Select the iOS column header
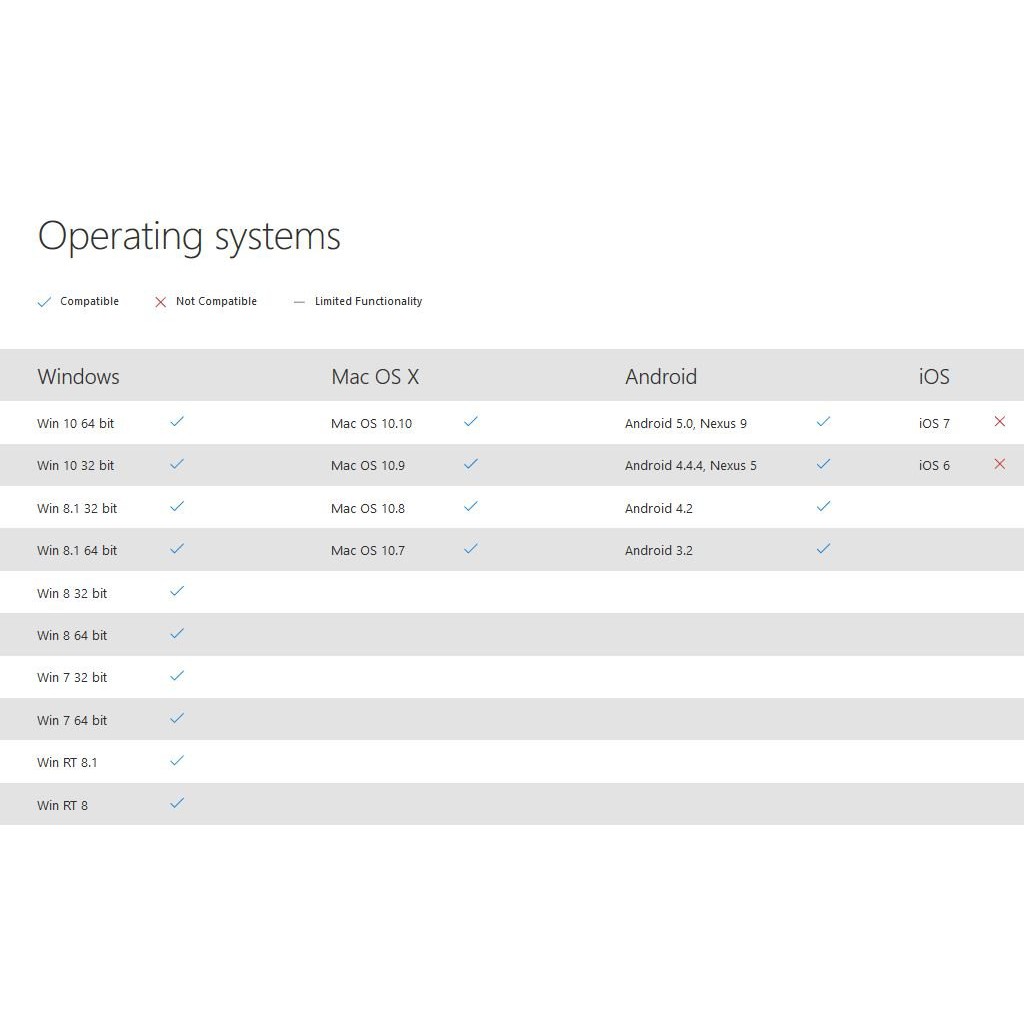This screenshot has width=1024, height=1024. (934, 377)
